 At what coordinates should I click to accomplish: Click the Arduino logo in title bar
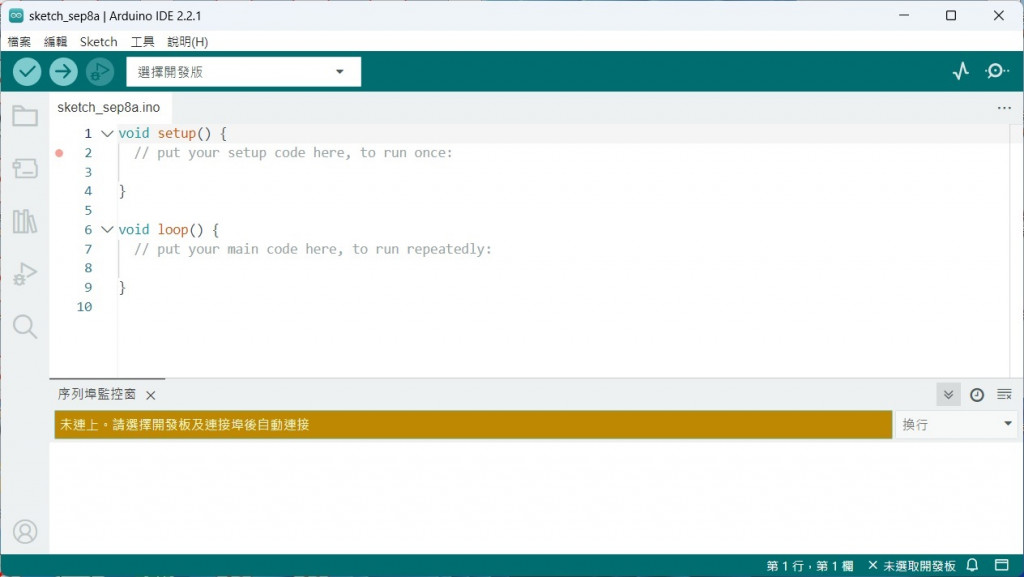(16, 16)
